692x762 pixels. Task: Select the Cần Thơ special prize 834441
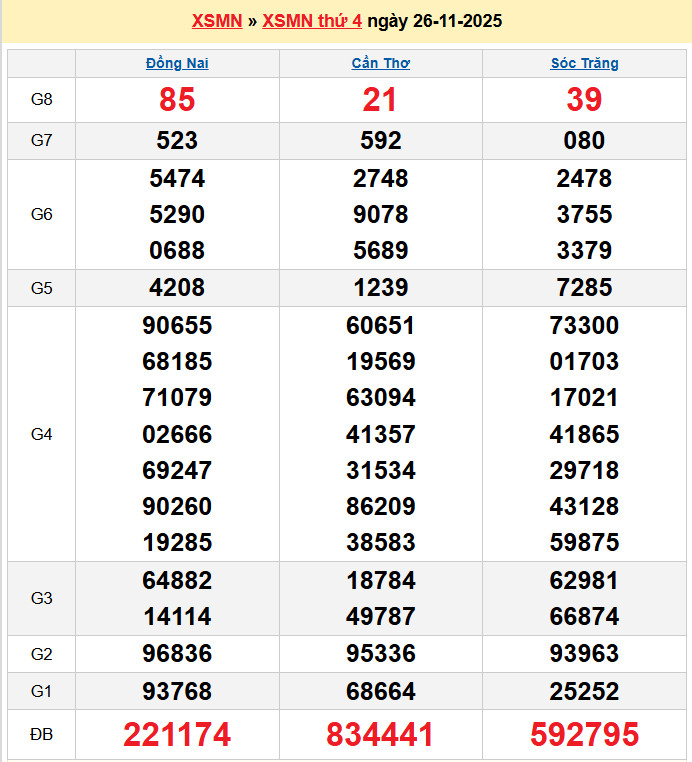380,735
